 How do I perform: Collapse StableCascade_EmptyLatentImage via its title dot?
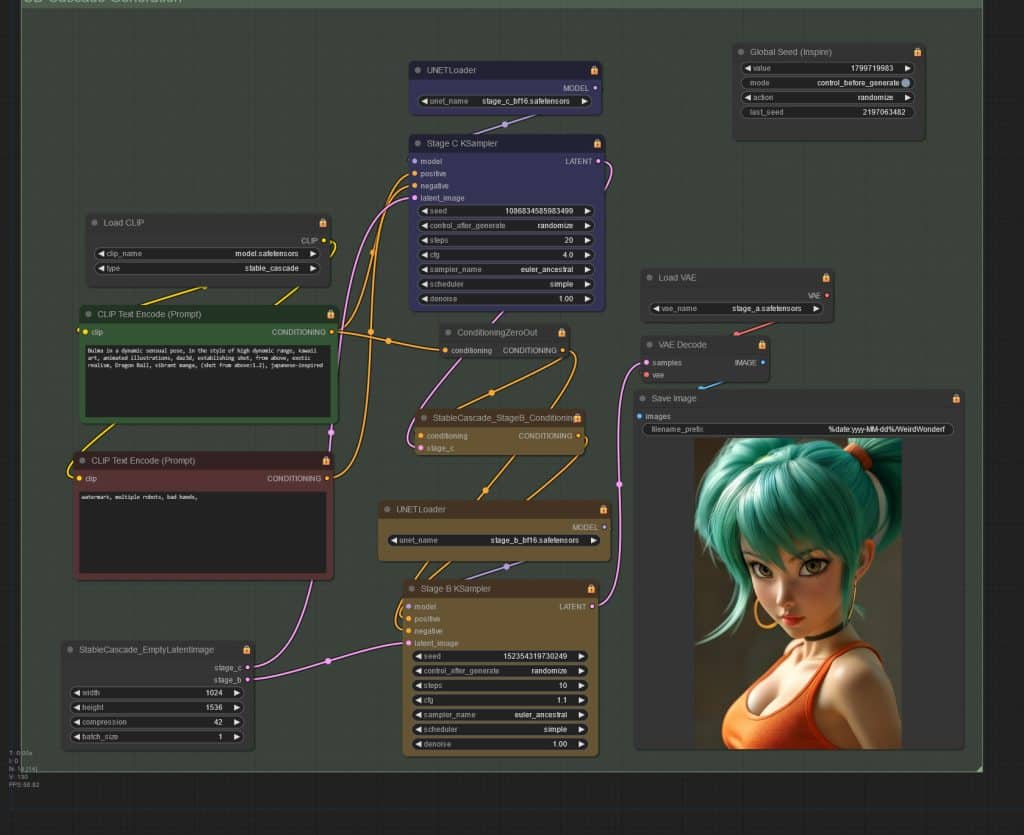pos(71,650)
